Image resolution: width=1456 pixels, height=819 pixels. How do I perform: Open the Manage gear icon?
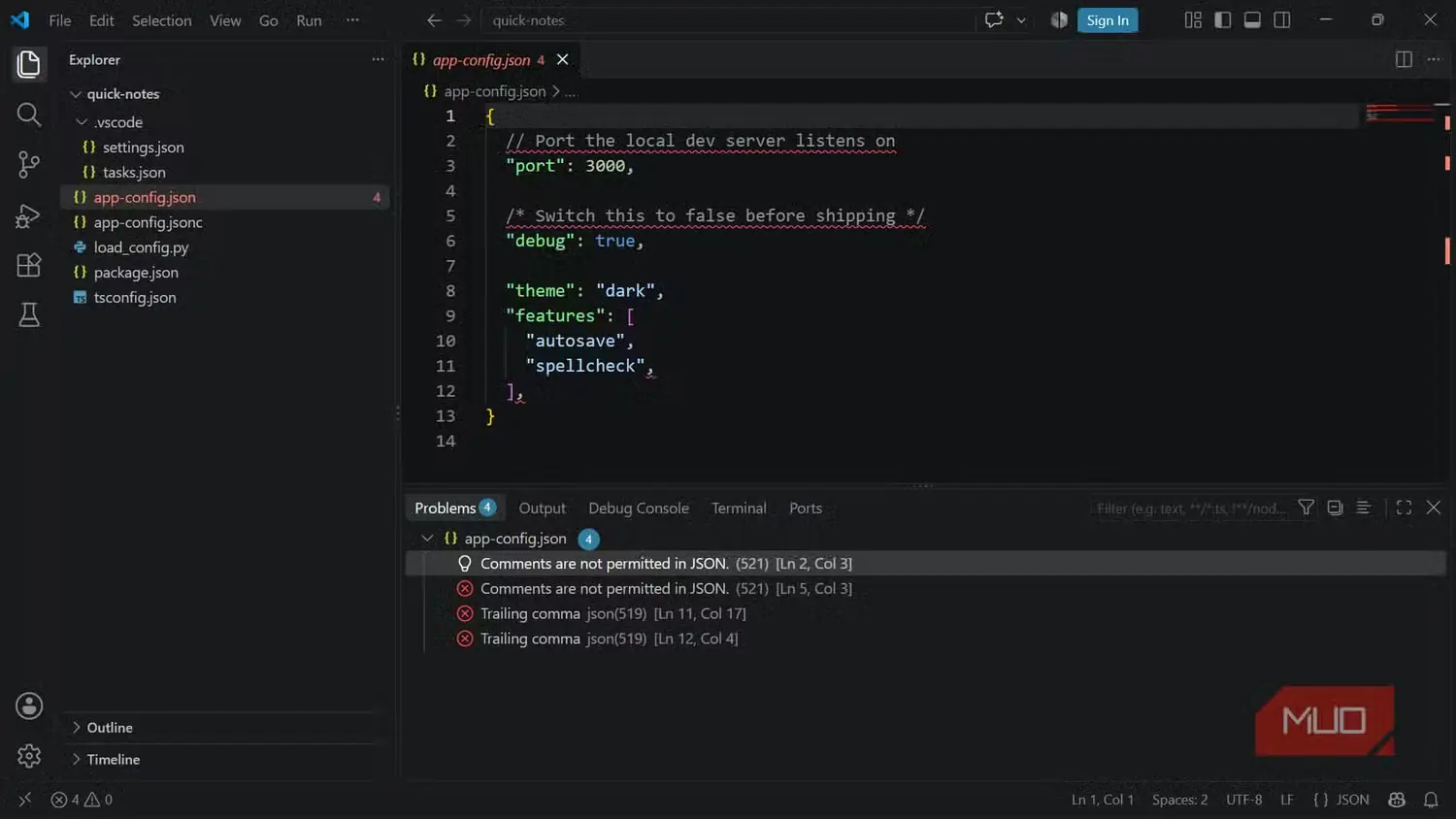(x=29, y=756)
